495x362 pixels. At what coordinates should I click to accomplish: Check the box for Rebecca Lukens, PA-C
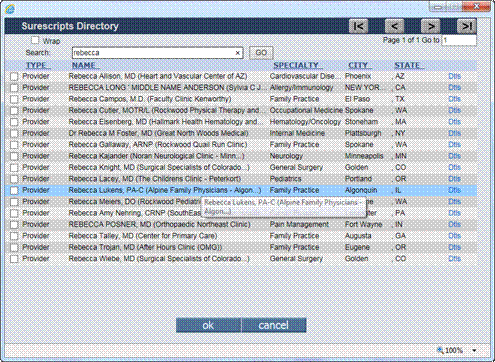(x=14, y=190)
